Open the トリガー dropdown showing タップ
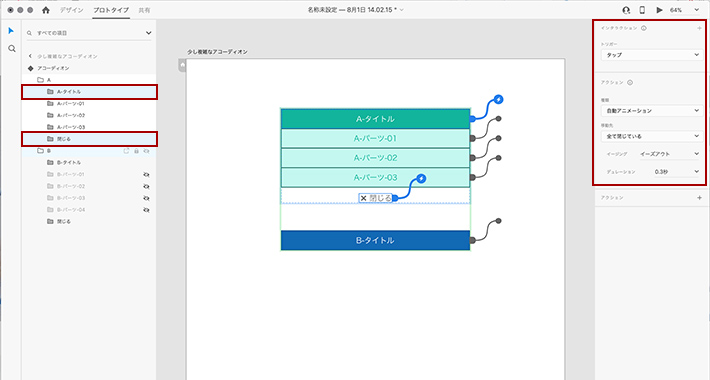The height and width of the screenshot is (380, 710). click(652, 55)
